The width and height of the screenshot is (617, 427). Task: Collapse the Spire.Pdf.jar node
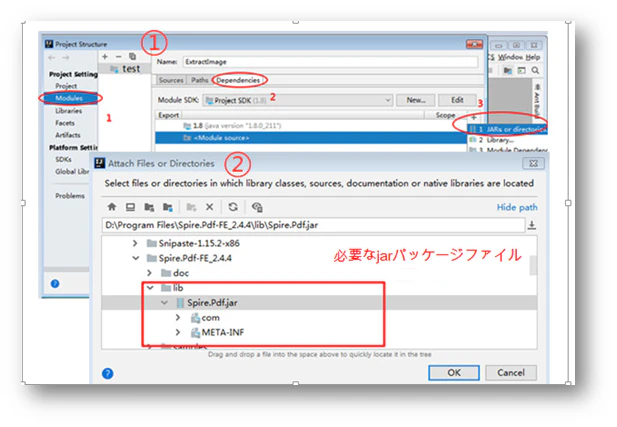click(164, 303)
